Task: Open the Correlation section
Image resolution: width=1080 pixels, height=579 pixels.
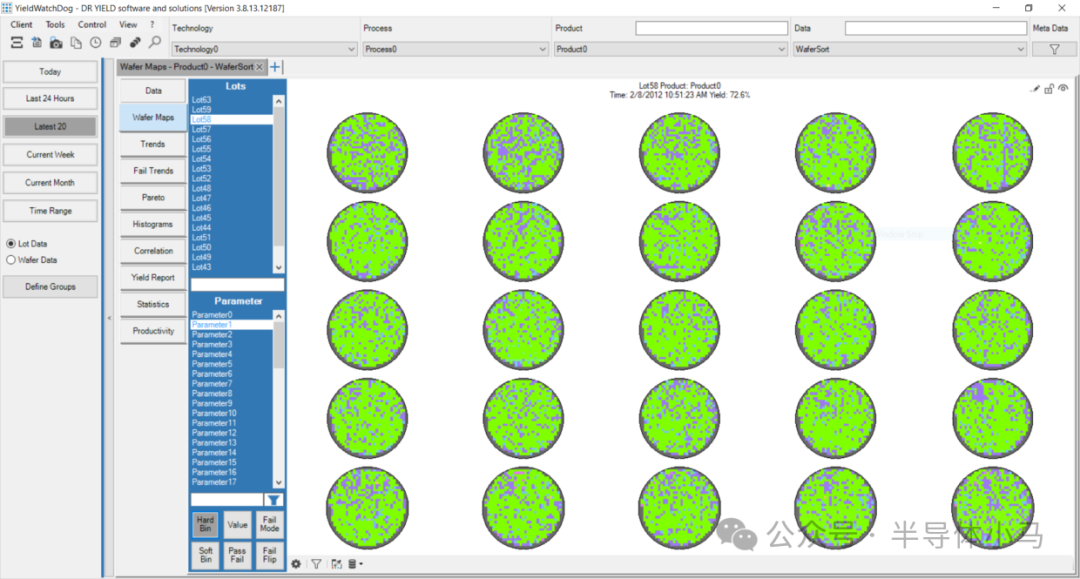Action: click(153, 251)
